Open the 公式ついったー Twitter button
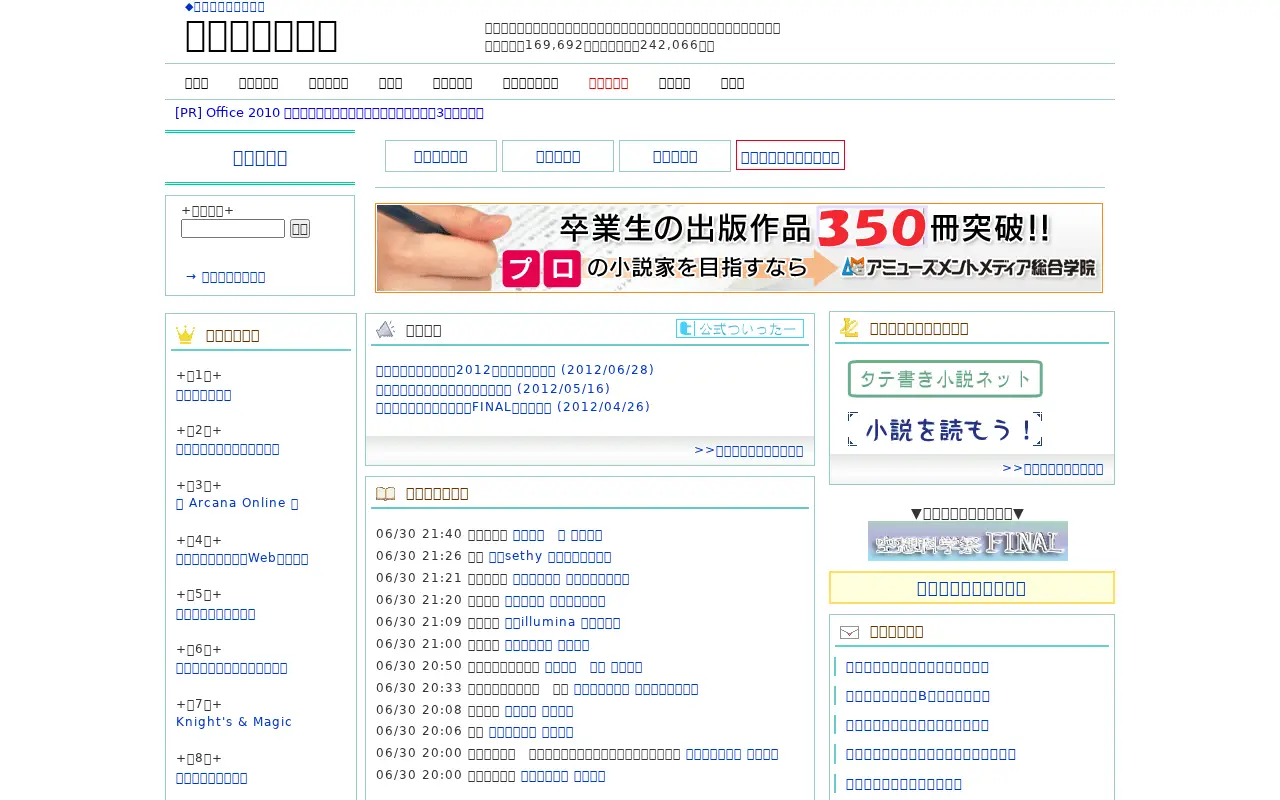This screenshot has height=800, width=1280. 740,328
